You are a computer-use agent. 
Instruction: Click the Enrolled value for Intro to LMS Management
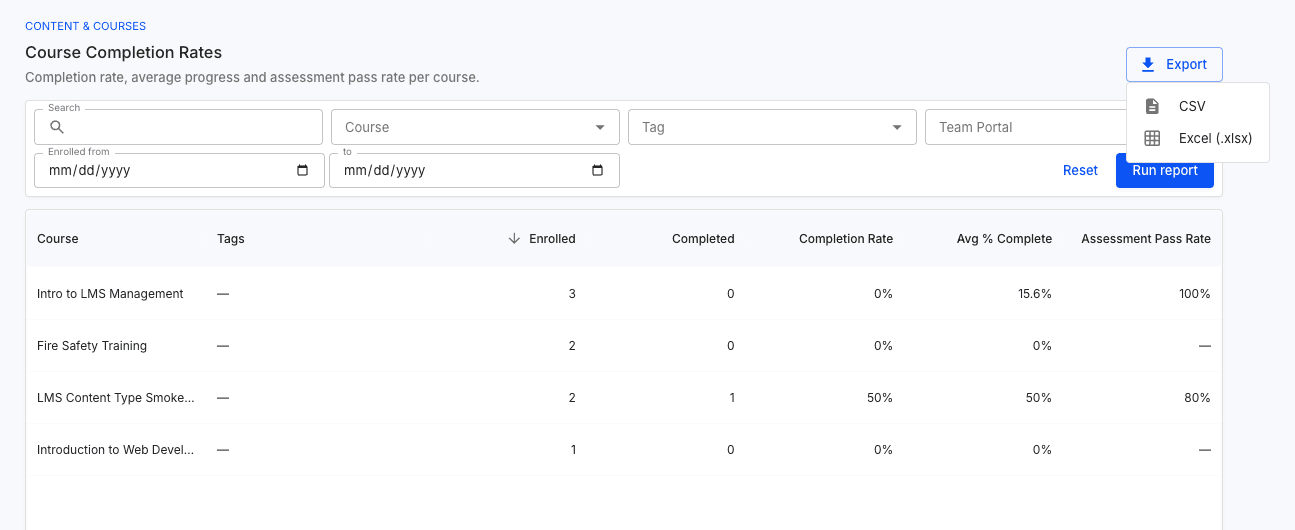(572, 294)
